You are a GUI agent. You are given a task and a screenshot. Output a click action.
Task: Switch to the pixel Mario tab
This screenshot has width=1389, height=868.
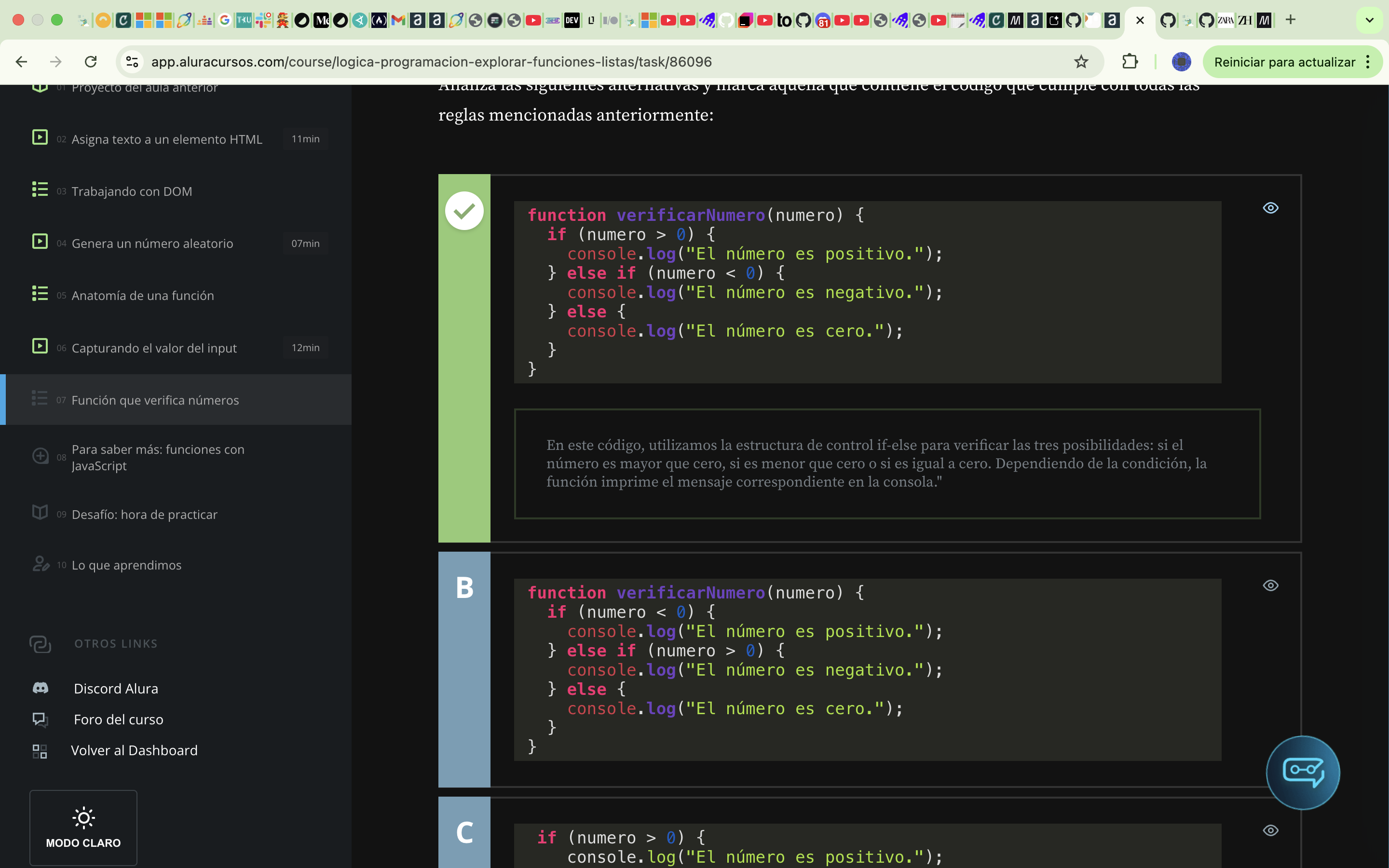[x=283, y=20]
